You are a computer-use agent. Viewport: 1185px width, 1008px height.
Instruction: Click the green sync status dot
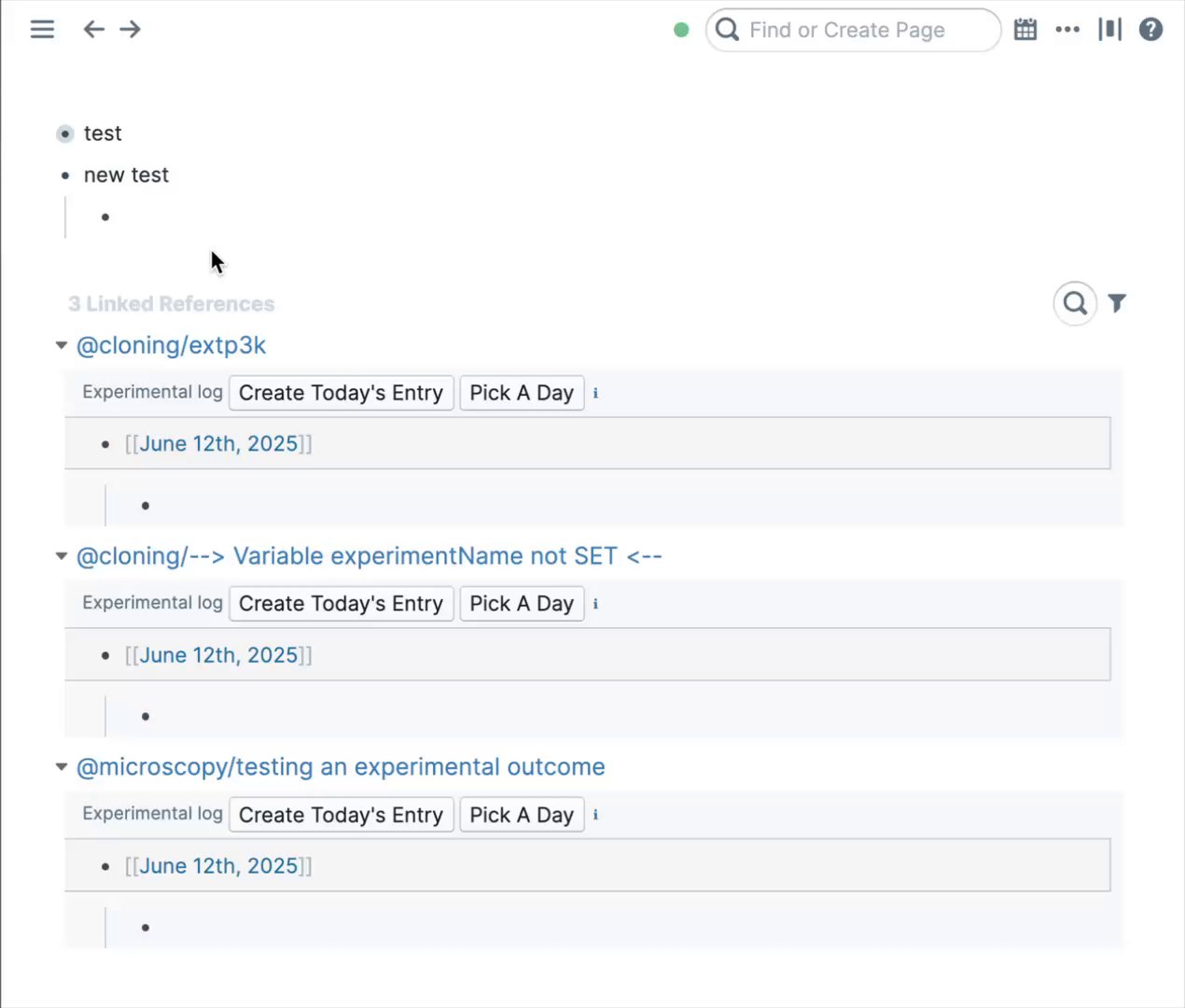[x=681, y=30]
